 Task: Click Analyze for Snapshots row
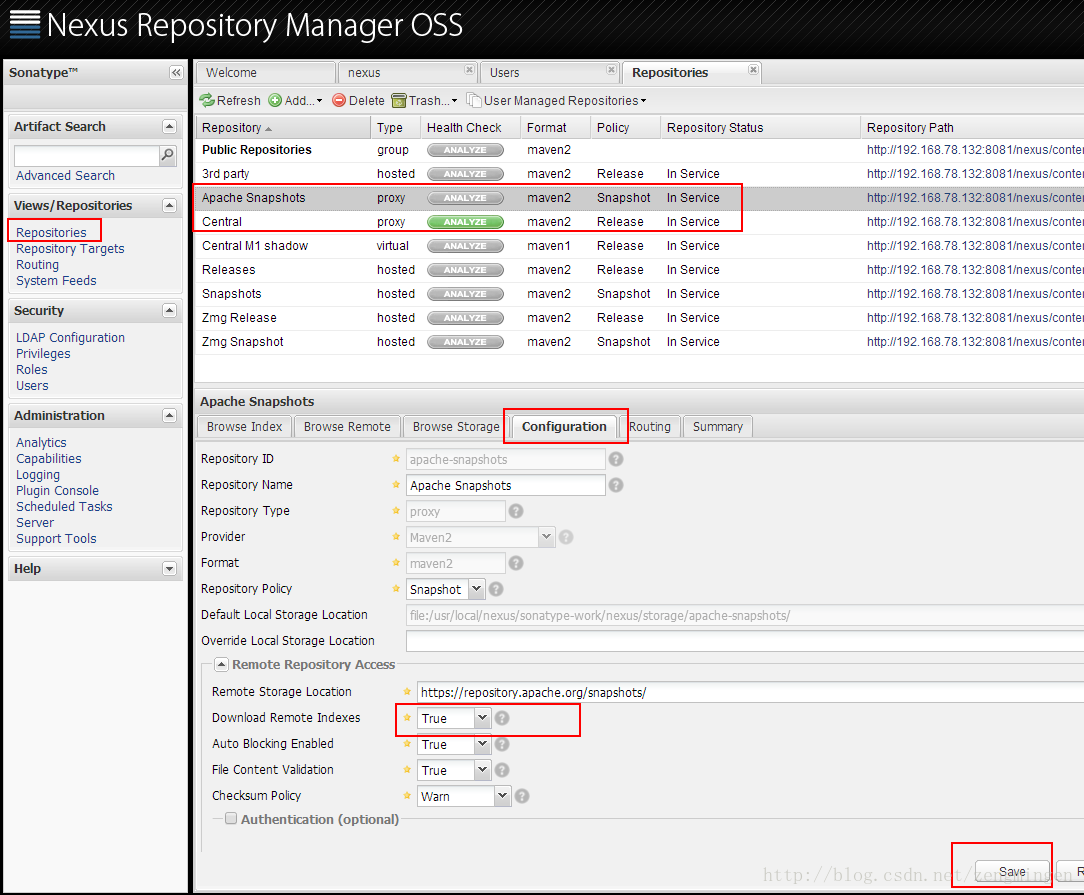(x=465, y=294)
